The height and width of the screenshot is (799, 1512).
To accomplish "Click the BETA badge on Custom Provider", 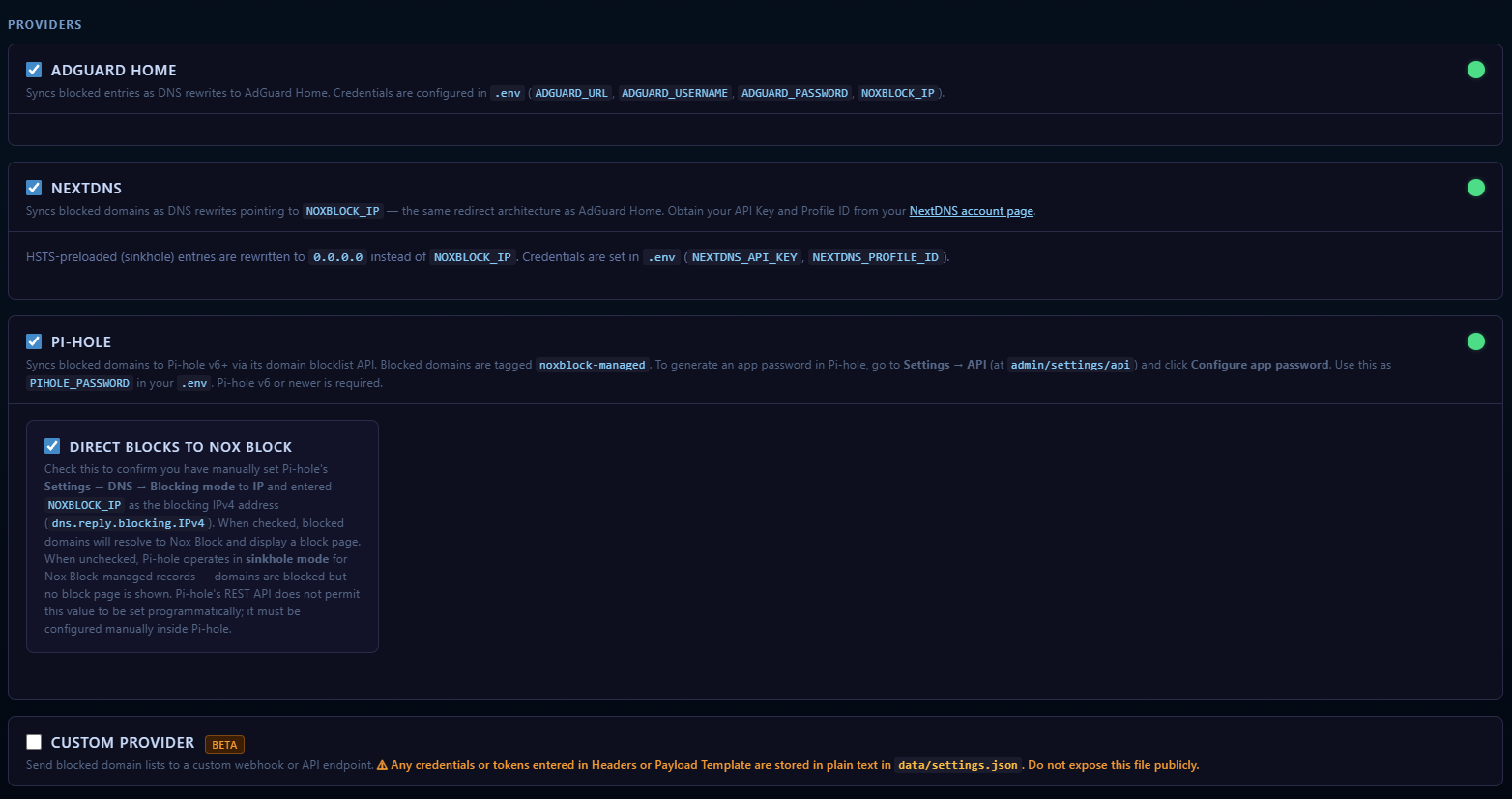I will coord(224,745).
